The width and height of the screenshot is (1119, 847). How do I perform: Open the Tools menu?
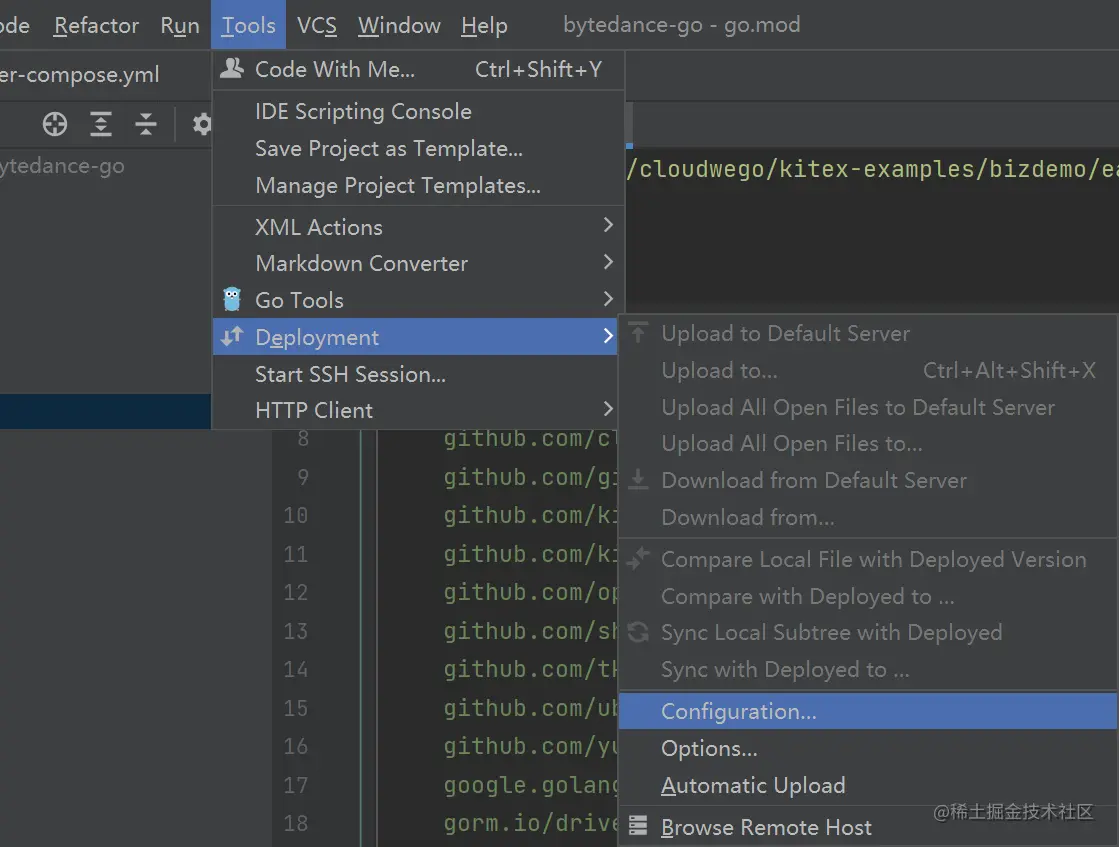coord(248,25)
